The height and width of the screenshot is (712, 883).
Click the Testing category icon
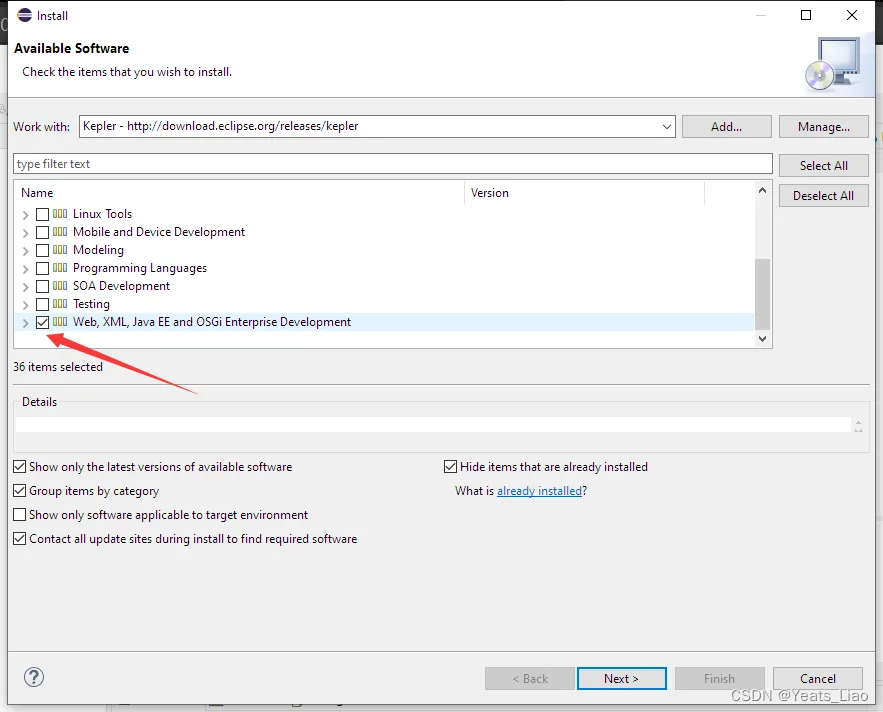pos(60,304)
